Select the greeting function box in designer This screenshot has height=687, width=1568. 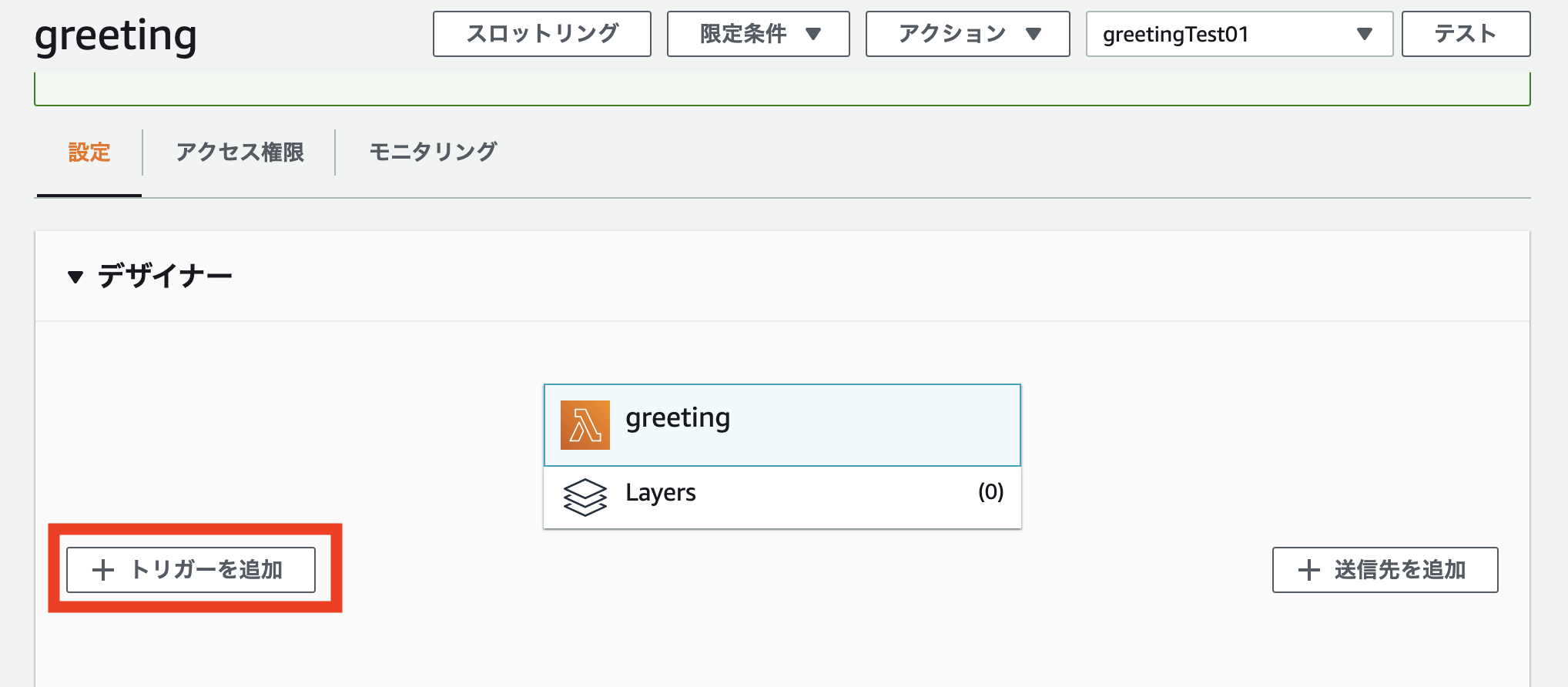coord(782,425)
